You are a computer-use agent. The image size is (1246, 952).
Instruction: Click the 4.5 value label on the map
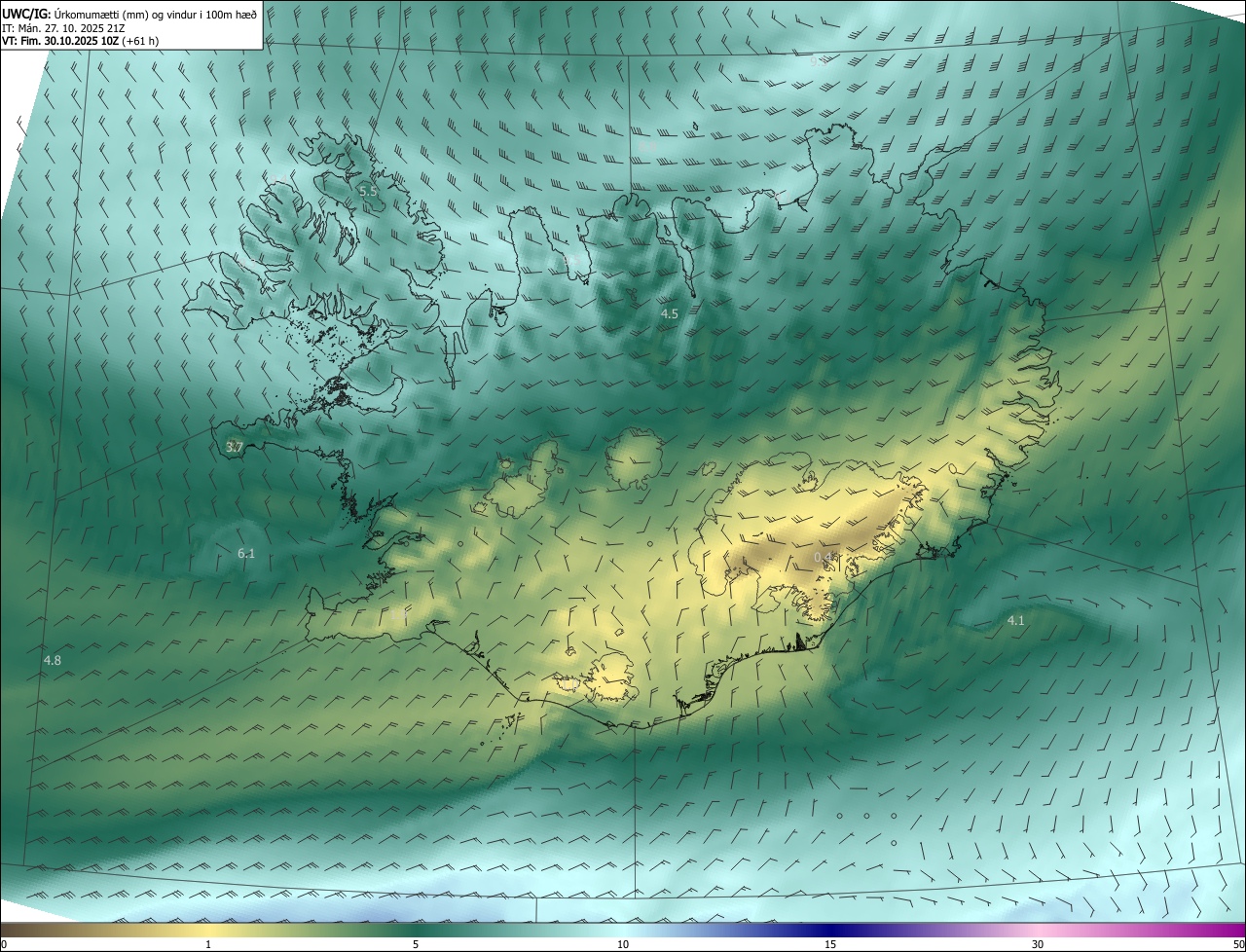670,313
